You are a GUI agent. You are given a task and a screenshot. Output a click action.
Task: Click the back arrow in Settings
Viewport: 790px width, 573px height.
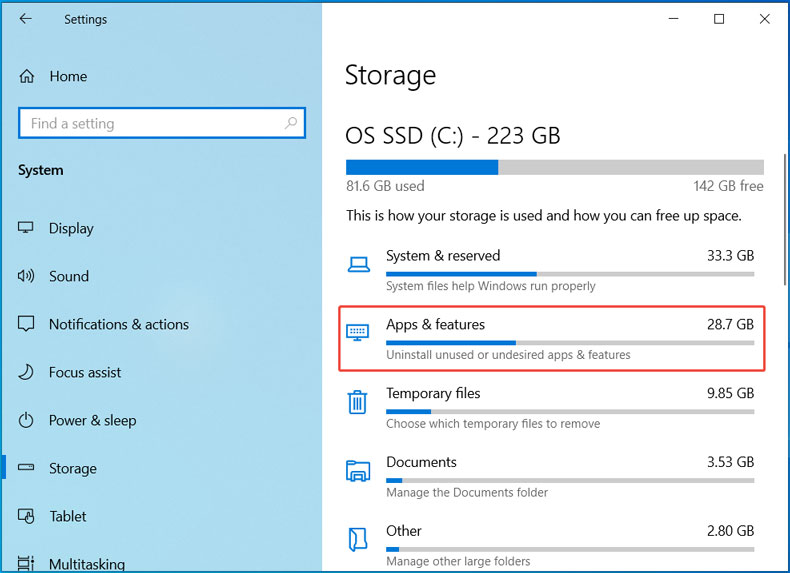click(x=25, y=19)
